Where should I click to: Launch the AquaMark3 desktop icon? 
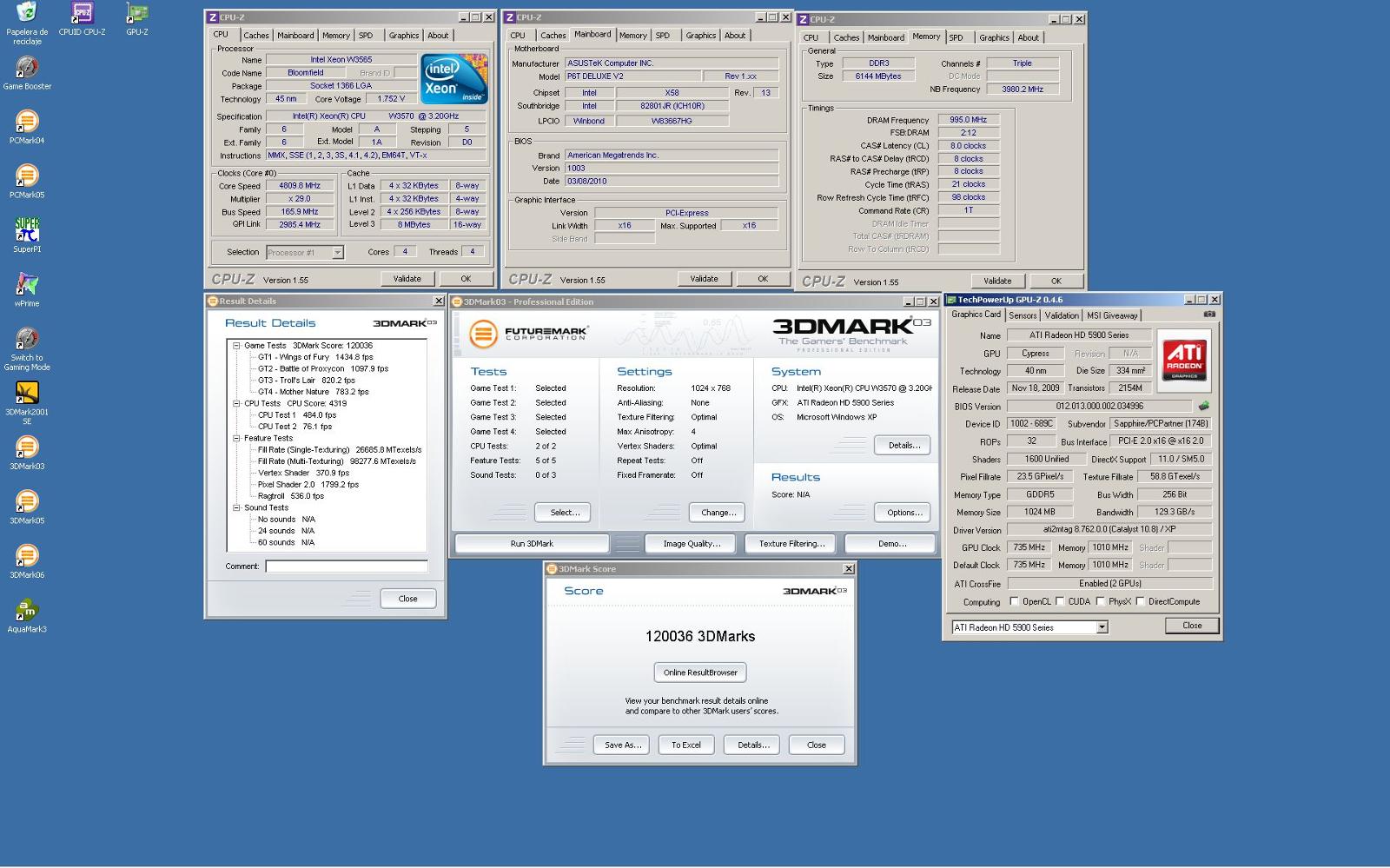click(x=27, y=616)
